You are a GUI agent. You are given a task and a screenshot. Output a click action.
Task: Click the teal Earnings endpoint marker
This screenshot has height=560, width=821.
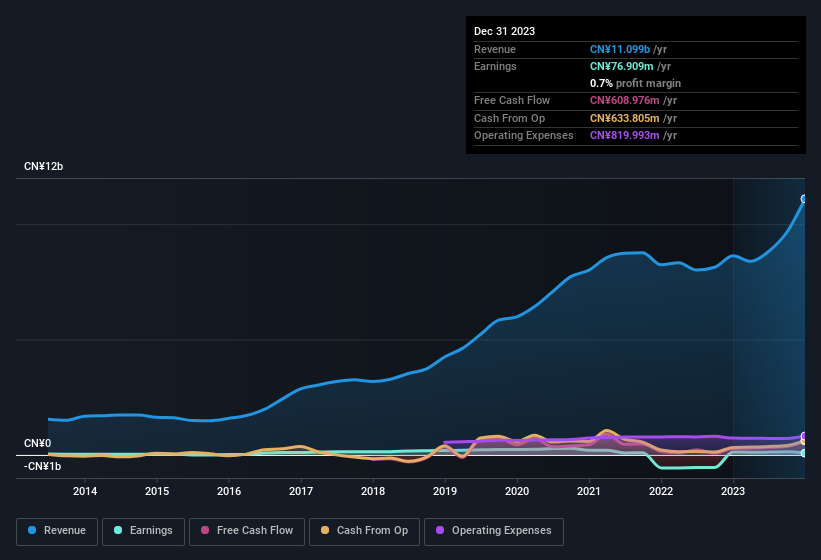[804, 453]
